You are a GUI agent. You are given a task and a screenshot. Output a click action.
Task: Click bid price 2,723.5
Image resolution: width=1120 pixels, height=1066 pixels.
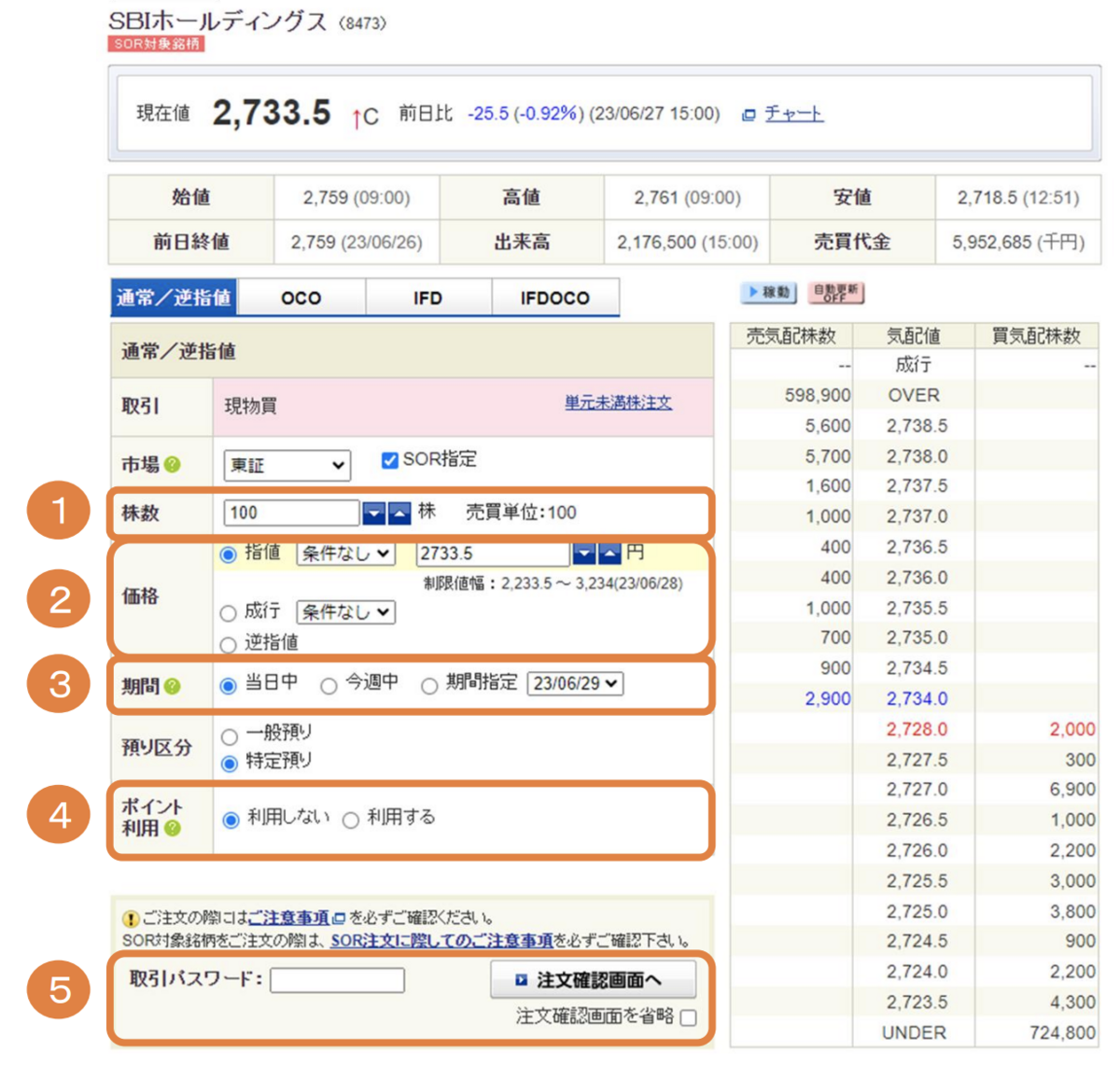pyautogui.click(x=917, y=1003)
